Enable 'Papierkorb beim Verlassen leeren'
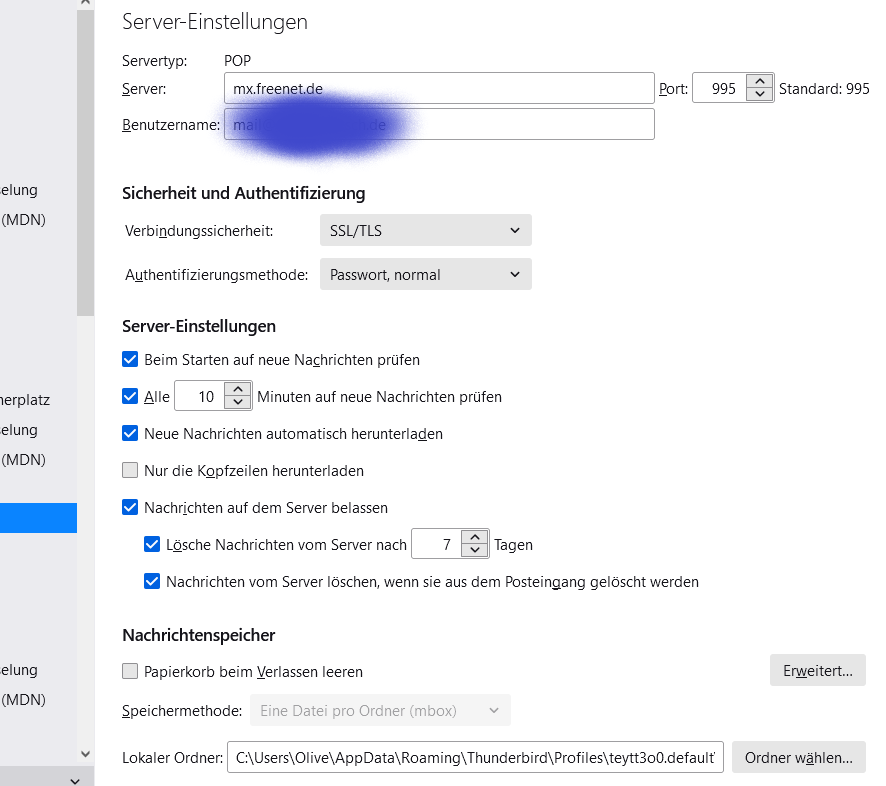886x786 pixels. pyautogui.click(x=130, y=671)
